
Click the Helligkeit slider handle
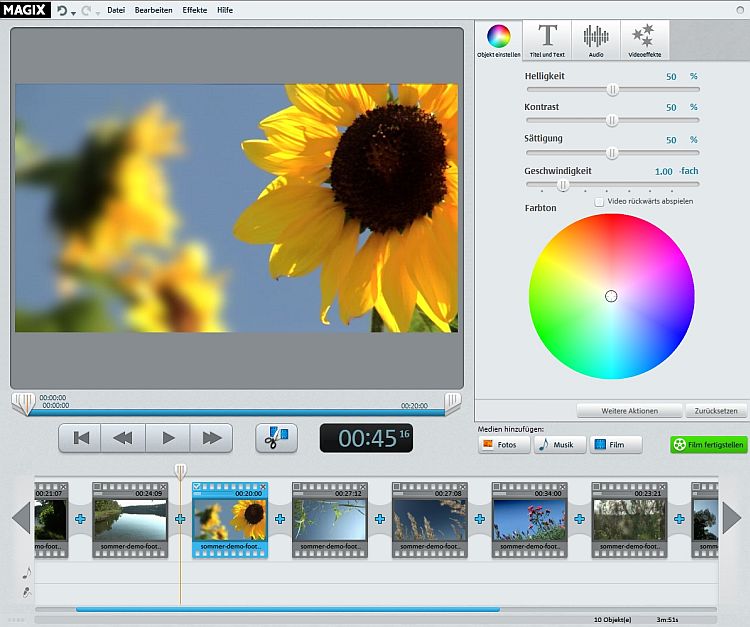(612, 89)
